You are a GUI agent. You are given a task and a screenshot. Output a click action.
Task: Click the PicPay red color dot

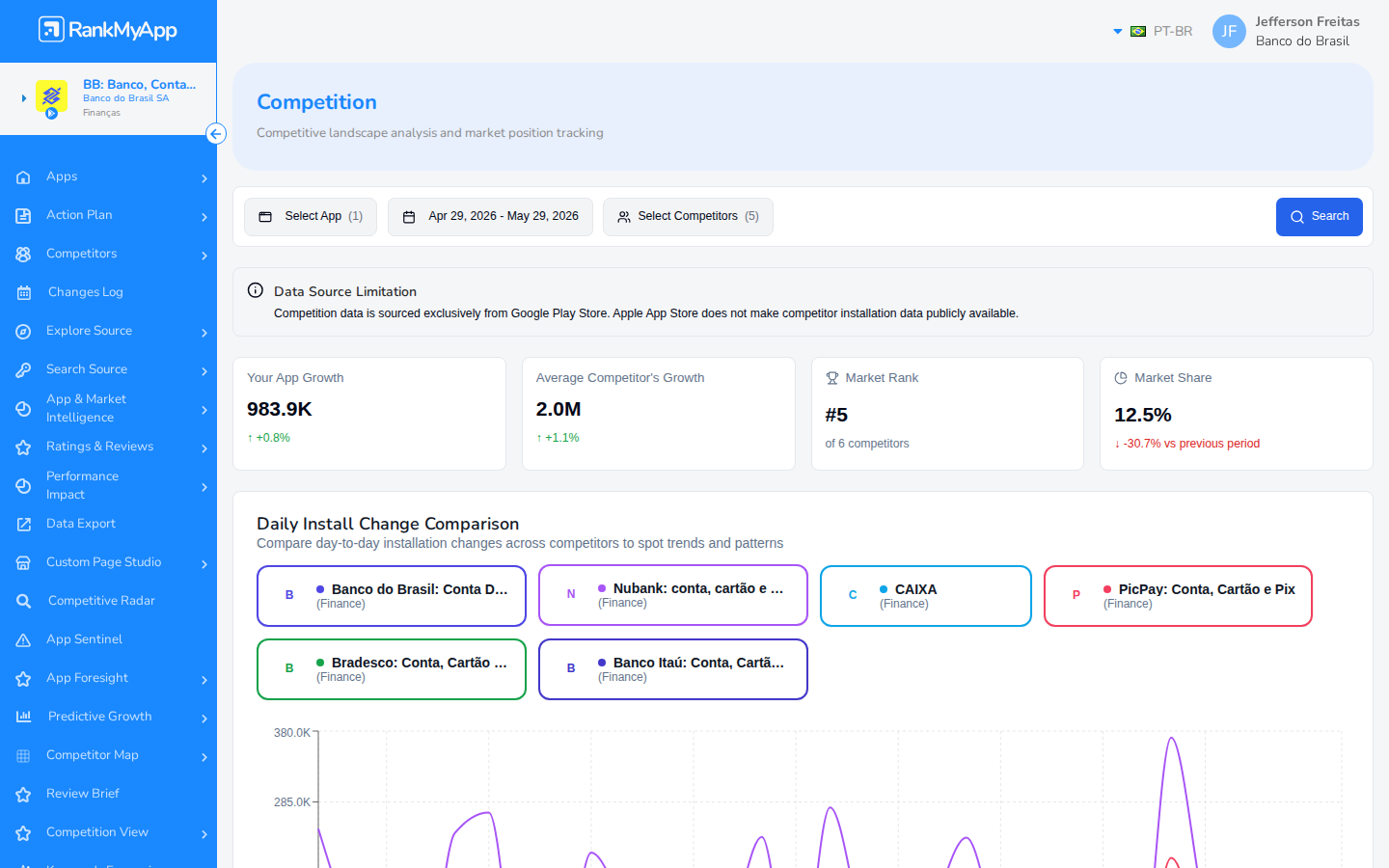coord(1107,589)
